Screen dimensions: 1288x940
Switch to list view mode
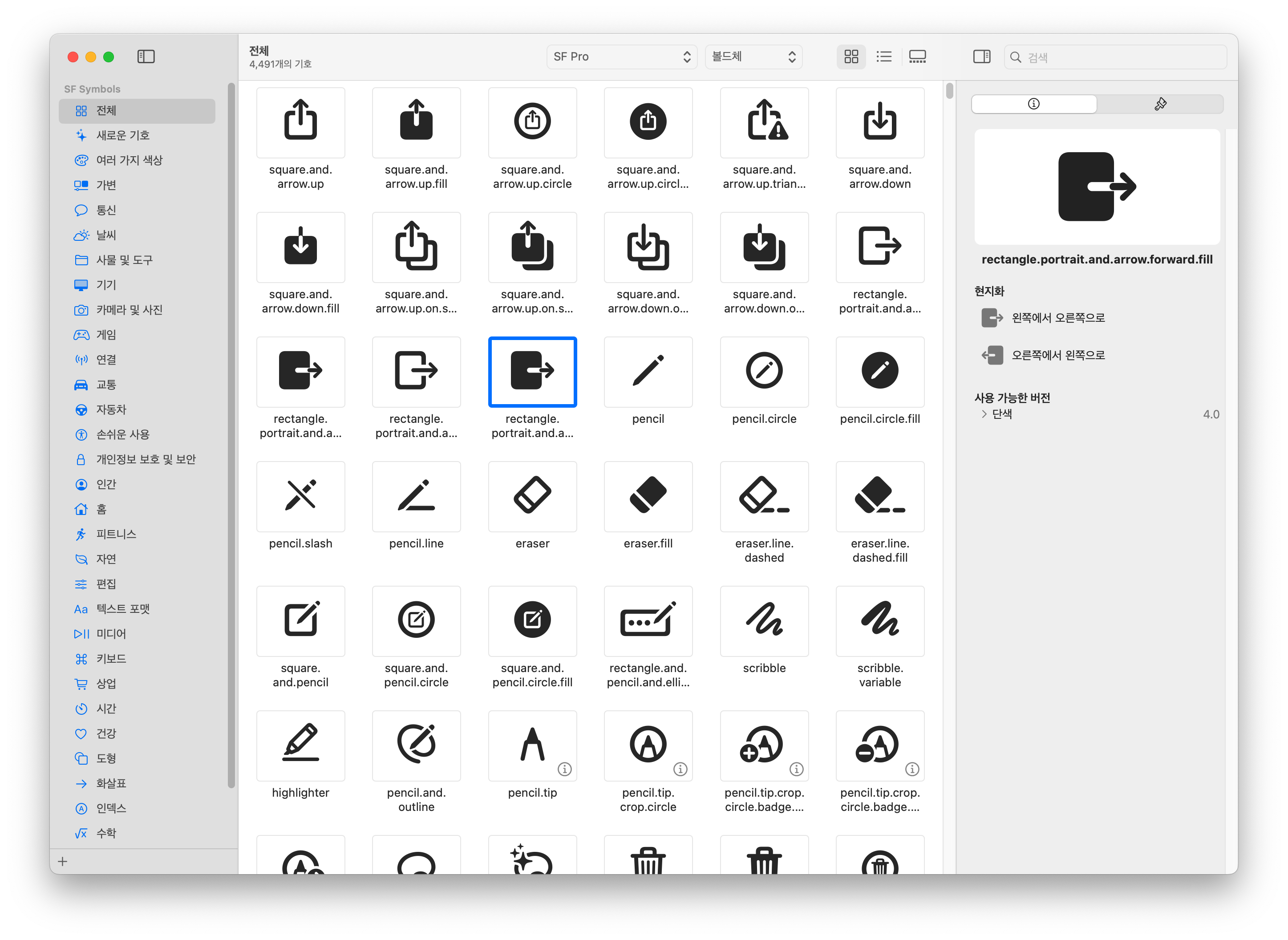tap(883, 57)
